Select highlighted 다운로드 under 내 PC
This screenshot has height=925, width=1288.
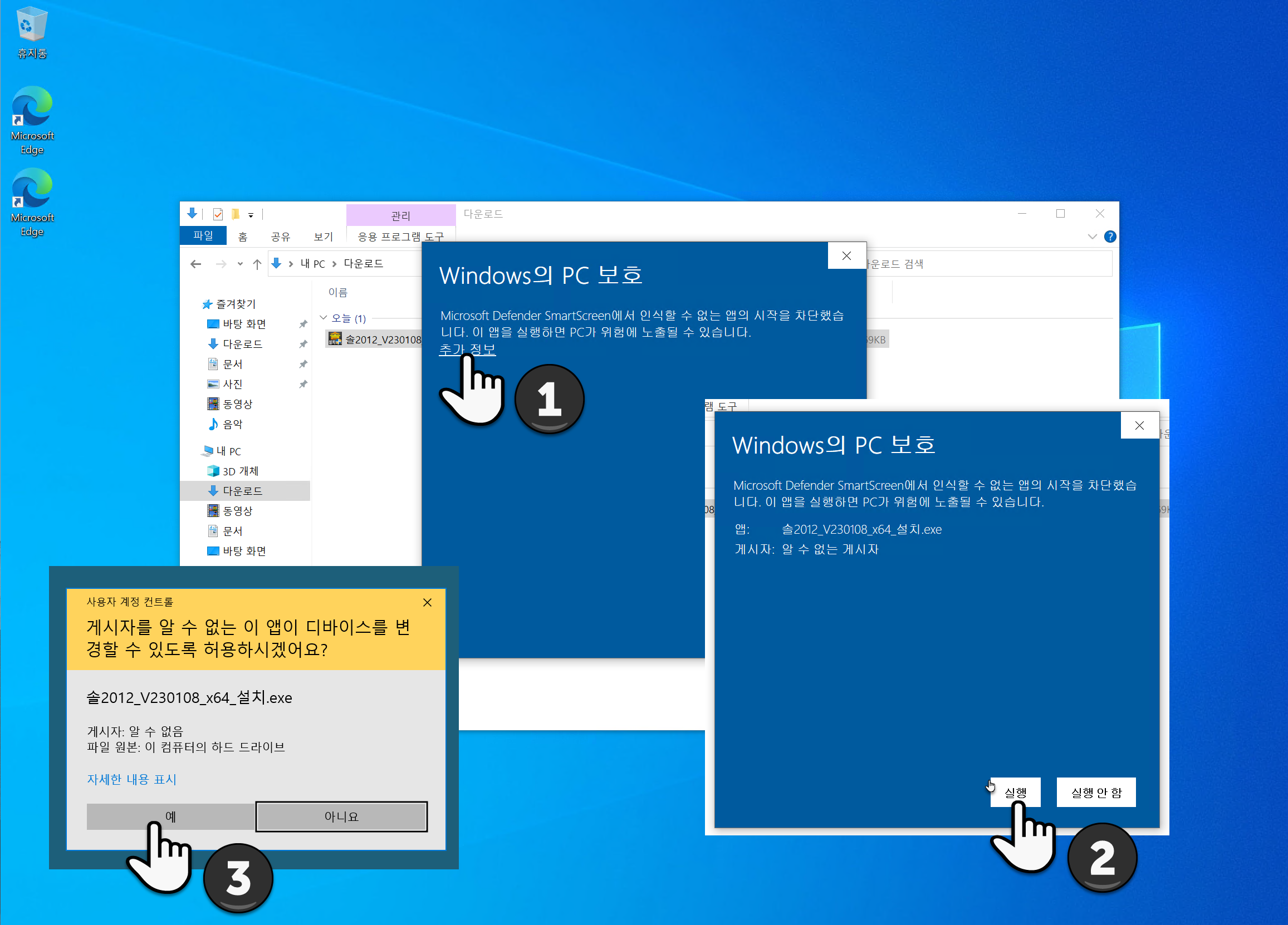click(246, 491)
